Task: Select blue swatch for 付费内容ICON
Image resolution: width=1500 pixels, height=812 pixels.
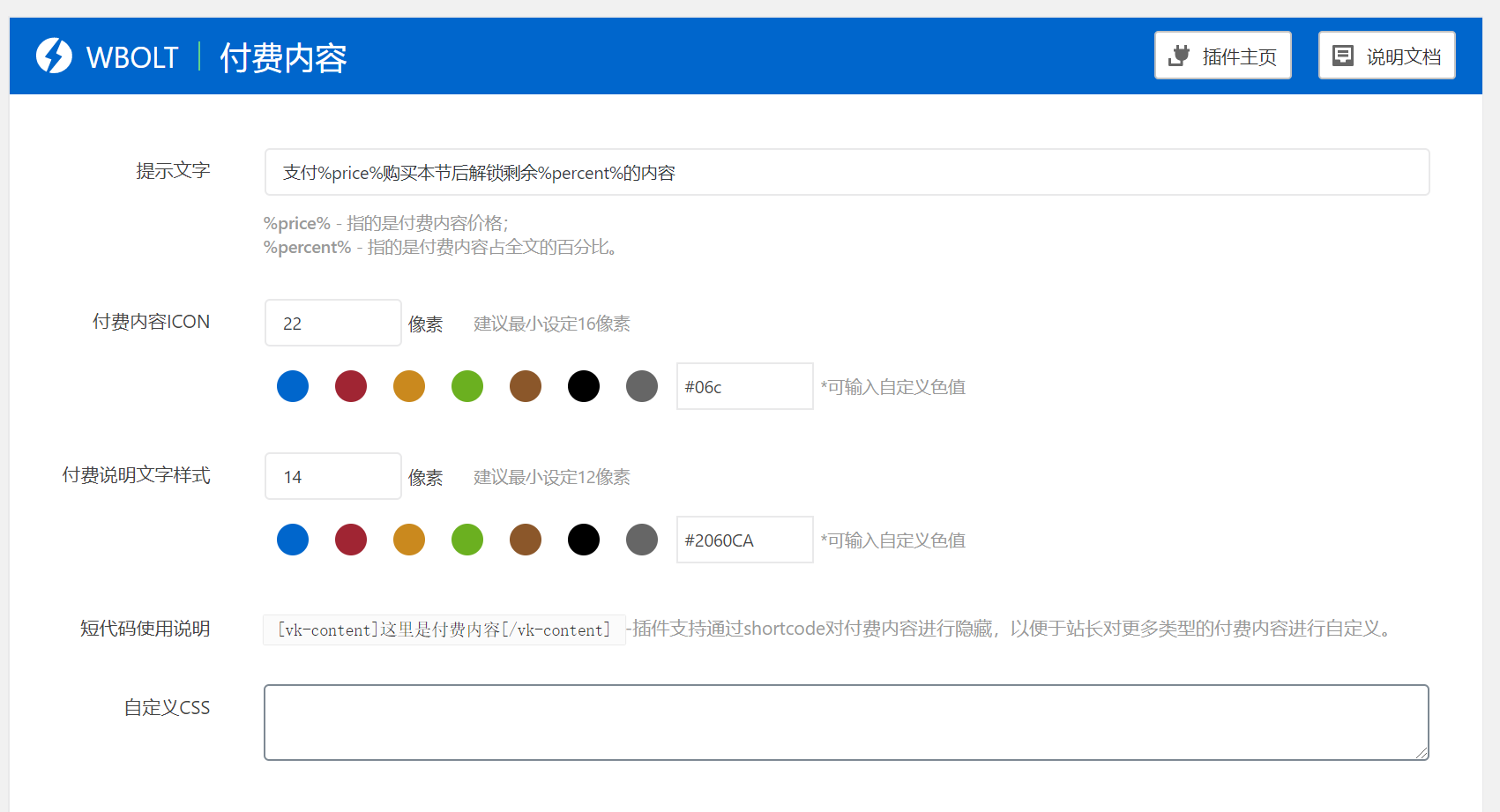Action: (292, 386)
